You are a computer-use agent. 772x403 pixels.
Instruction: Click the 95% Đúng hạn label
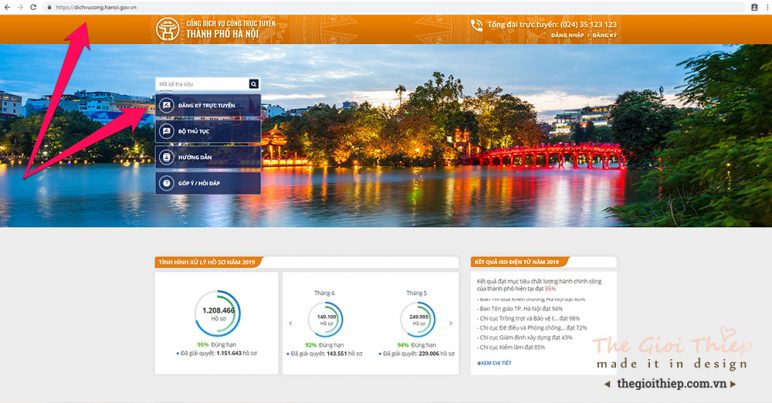click(x=216, y=344)
